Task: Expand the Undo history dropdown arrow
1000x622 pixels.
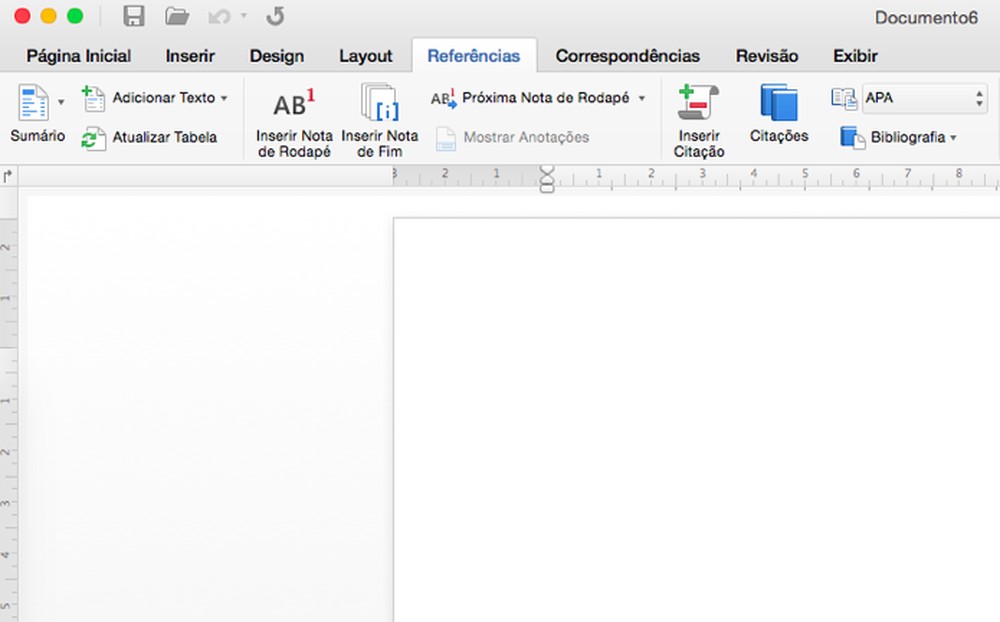Action: tap(244, 16)
